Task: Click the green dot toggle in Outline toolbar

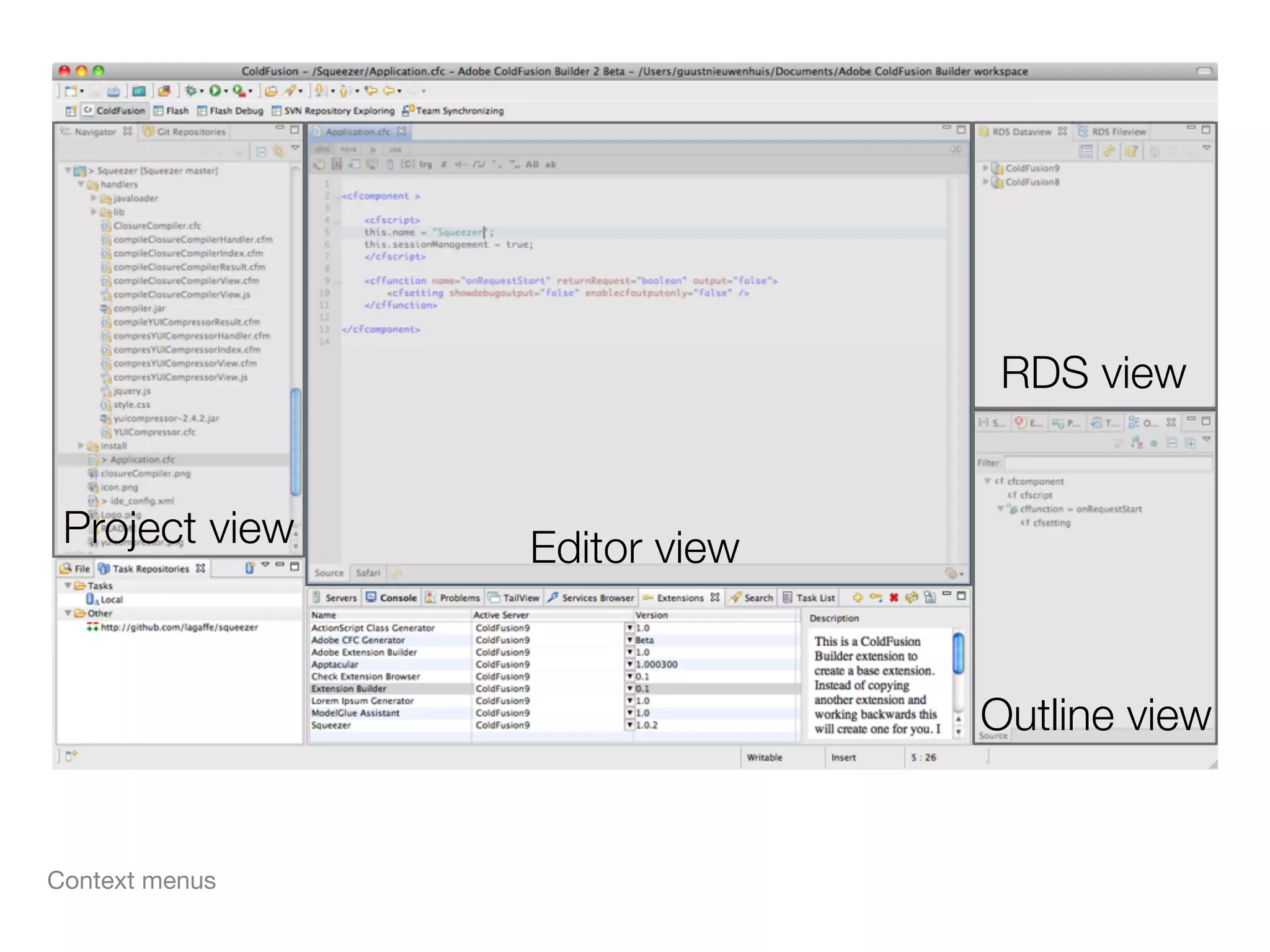Action: tap(1154, 443)
